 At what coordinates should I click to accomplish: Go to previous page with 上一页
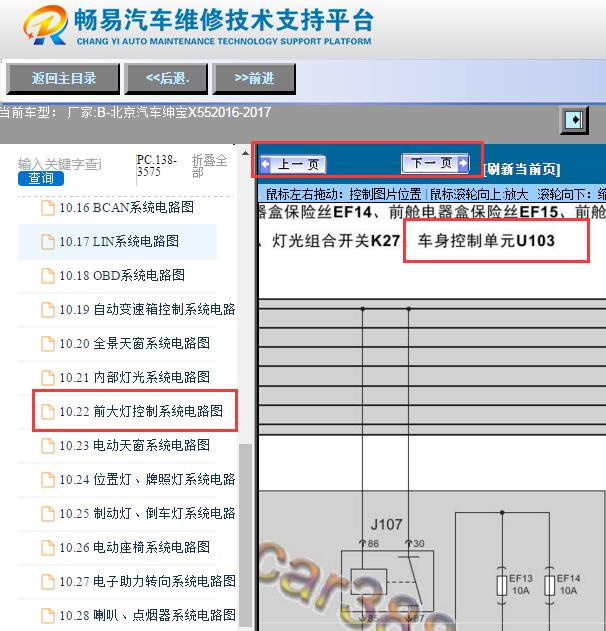[x=293, y=164]
